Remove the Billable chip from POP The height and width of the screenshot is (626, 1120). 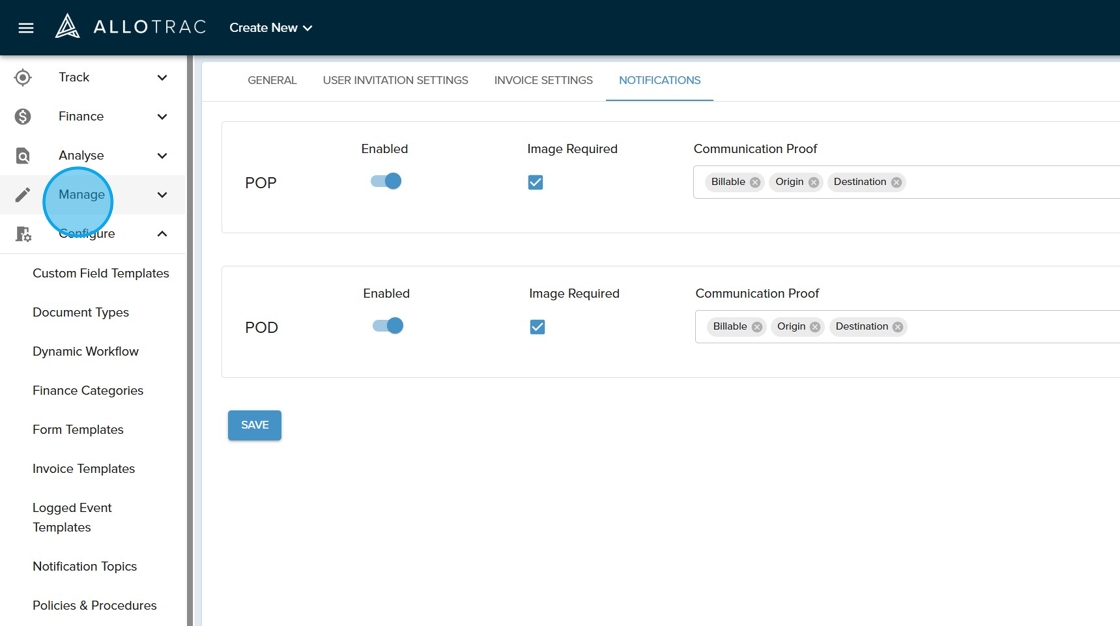coord(755,182)
